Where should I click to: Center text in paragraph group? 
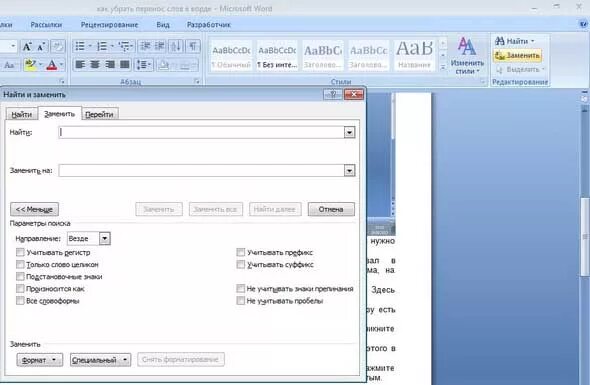click(x=95, y=65)
